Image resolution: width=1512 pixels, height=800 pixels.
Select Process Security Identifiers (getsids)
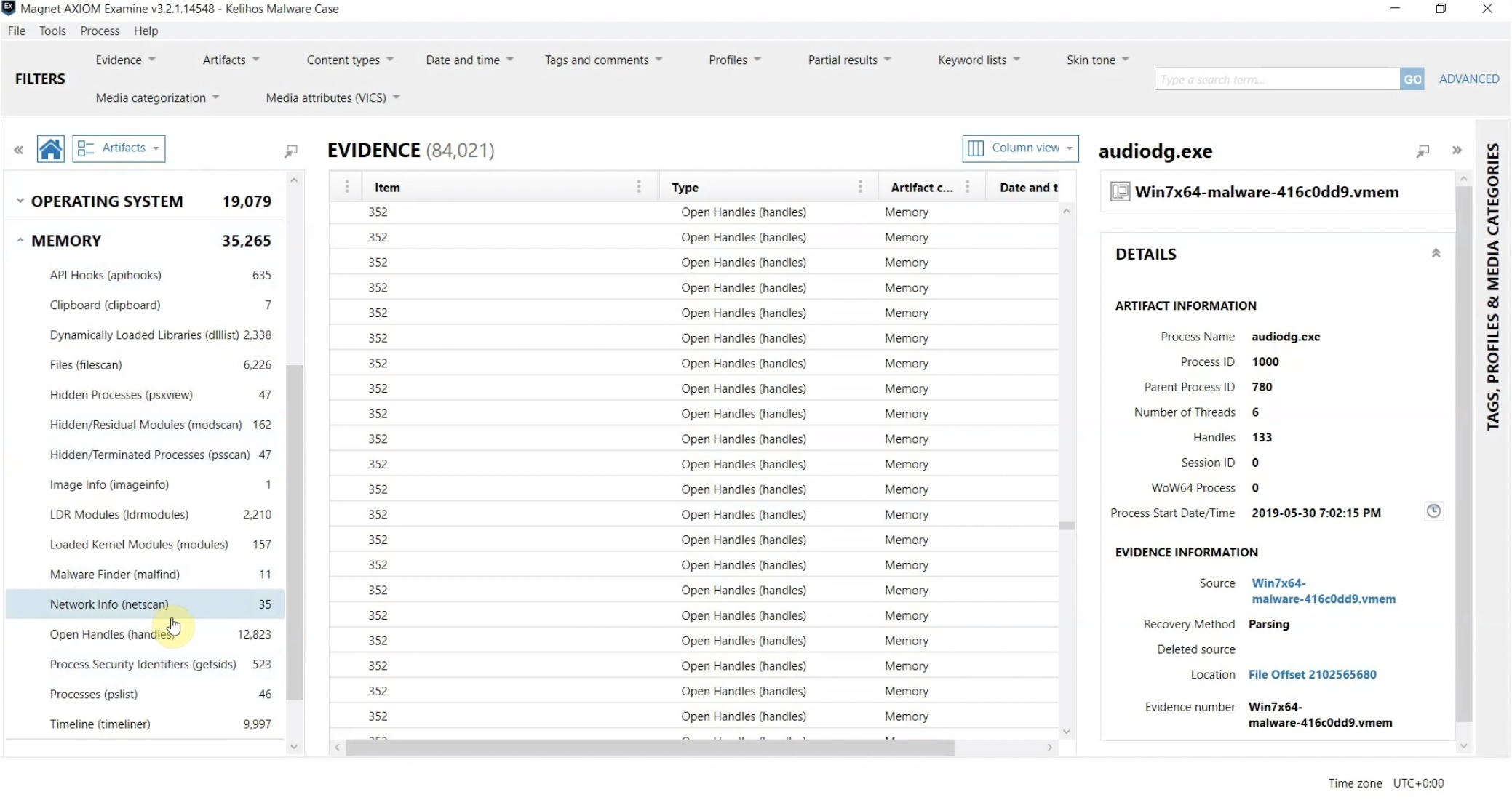pos(145,664)
